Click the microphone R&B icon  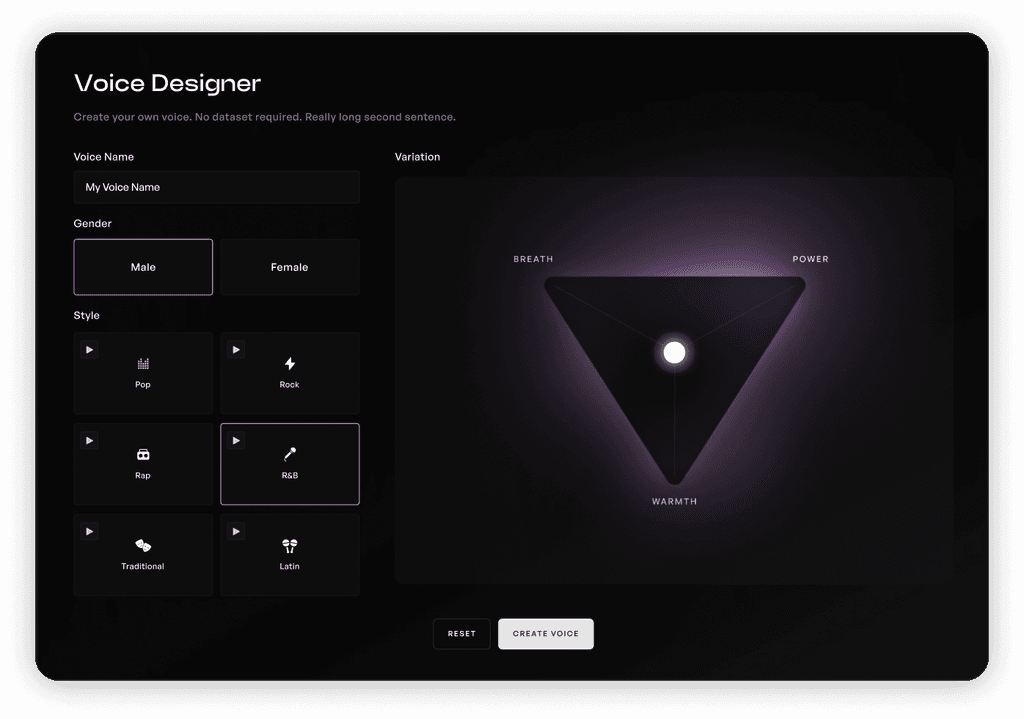click(289, 456)
